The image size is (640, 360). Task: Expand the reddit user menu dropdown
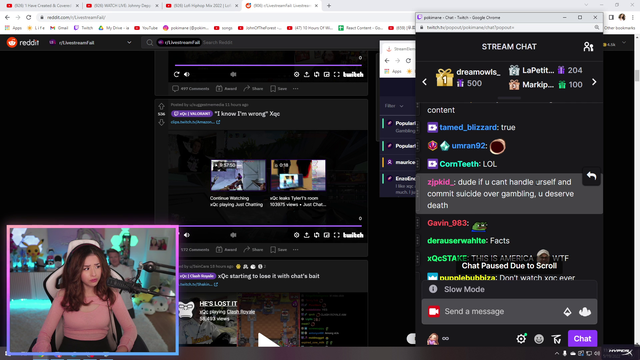pyautogui.click(x=624, y=42)
